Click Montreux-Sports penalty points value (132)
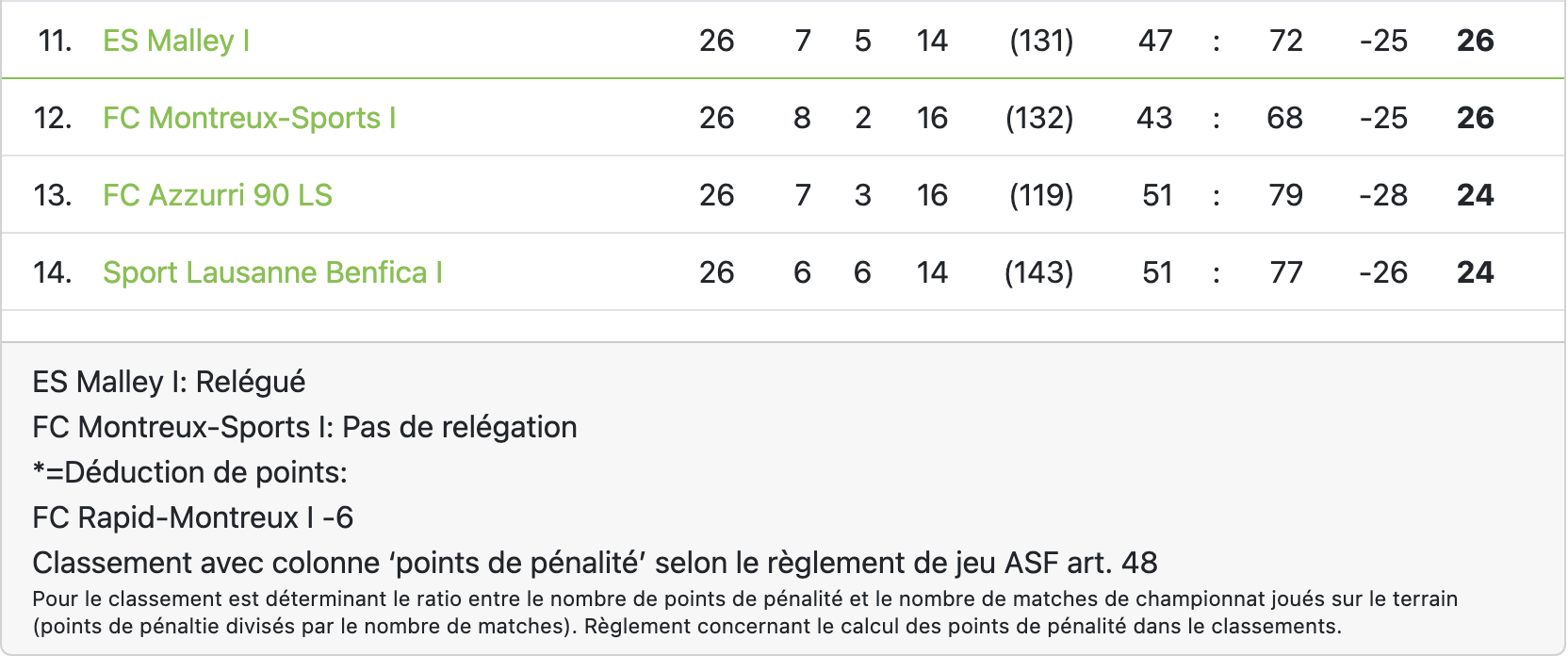The width and height of the screenshot is (1568, 656). [x=1039, y=118]
